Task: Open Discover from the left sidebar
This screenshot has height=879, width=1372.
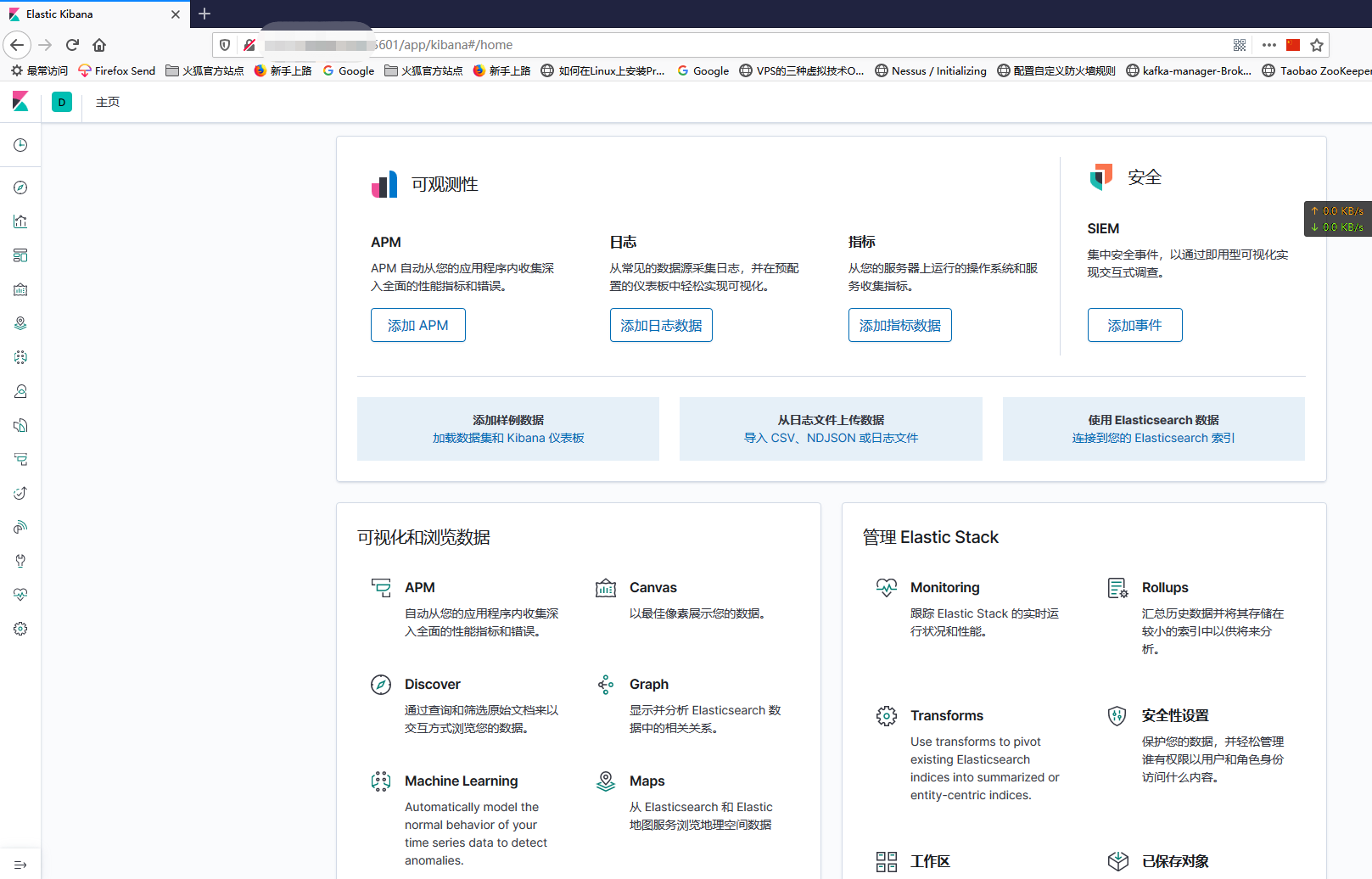Action: coord(20,188)
